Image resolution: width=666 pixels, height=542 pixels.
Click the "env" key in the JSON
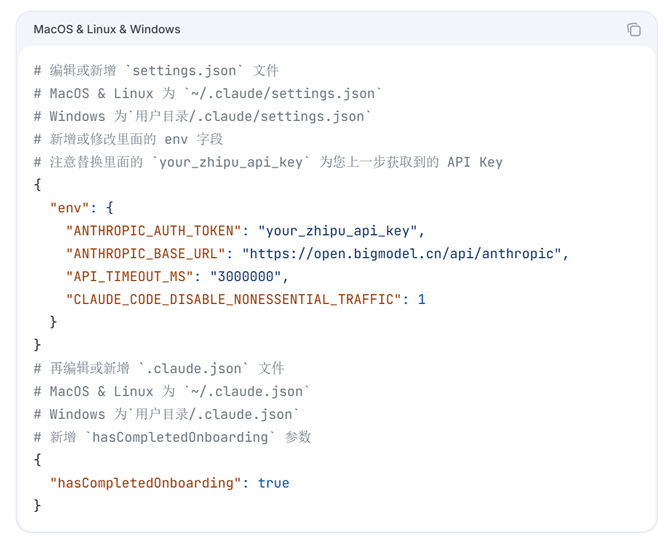click(x=70, y=208)
